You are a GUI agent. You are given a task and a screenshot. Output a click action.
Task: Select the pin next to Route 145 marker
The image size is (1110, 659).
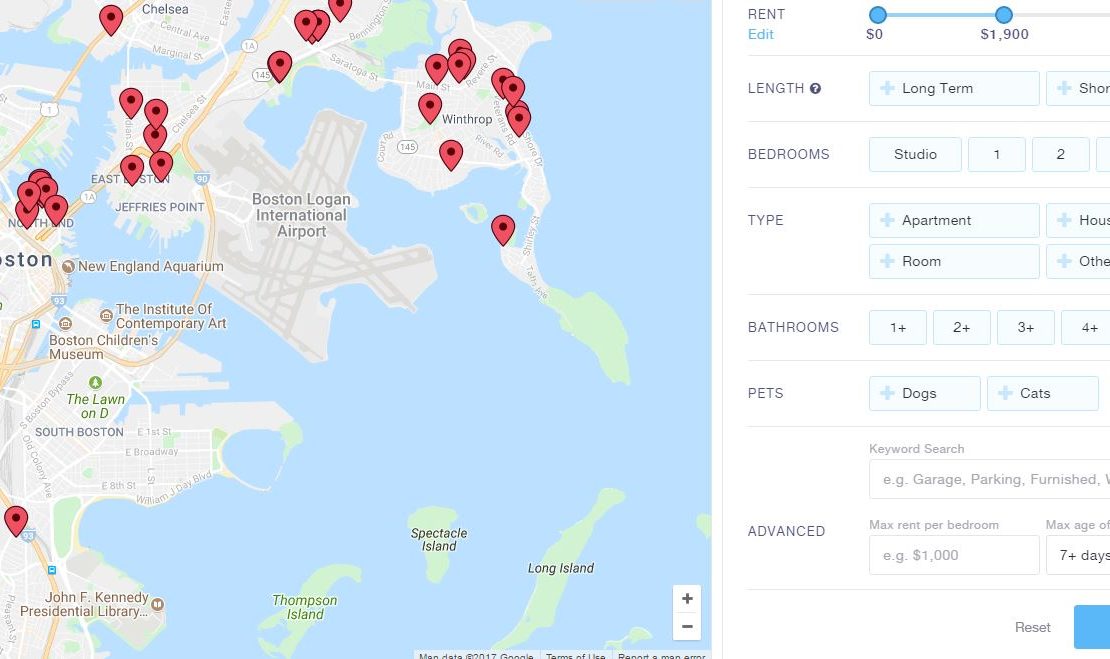[x=280, y=67]
